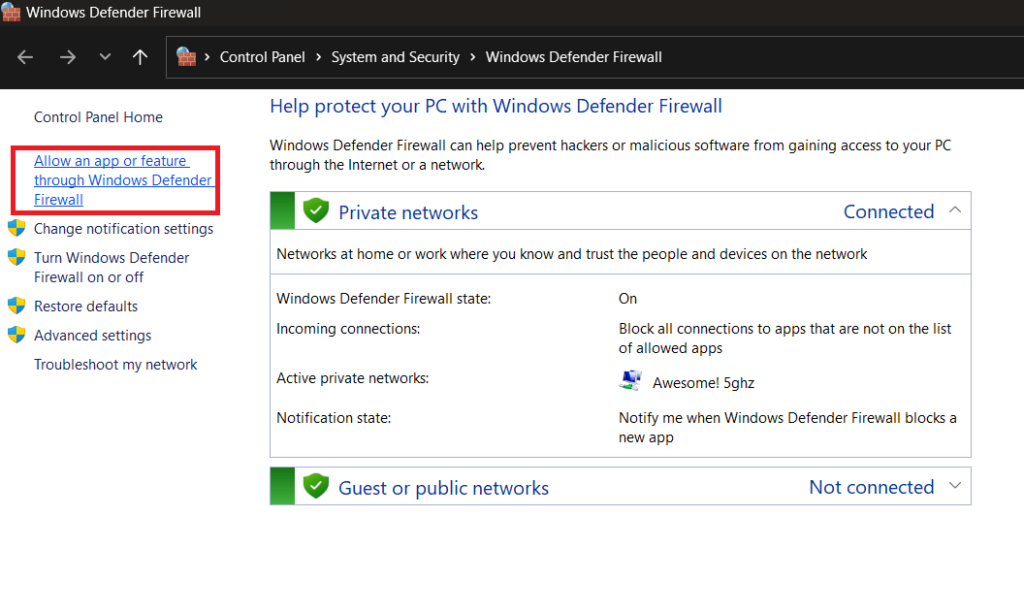Click the green shield beside Guest or public networks
This screenshot has height=613, width=1024.
point(316,487)
